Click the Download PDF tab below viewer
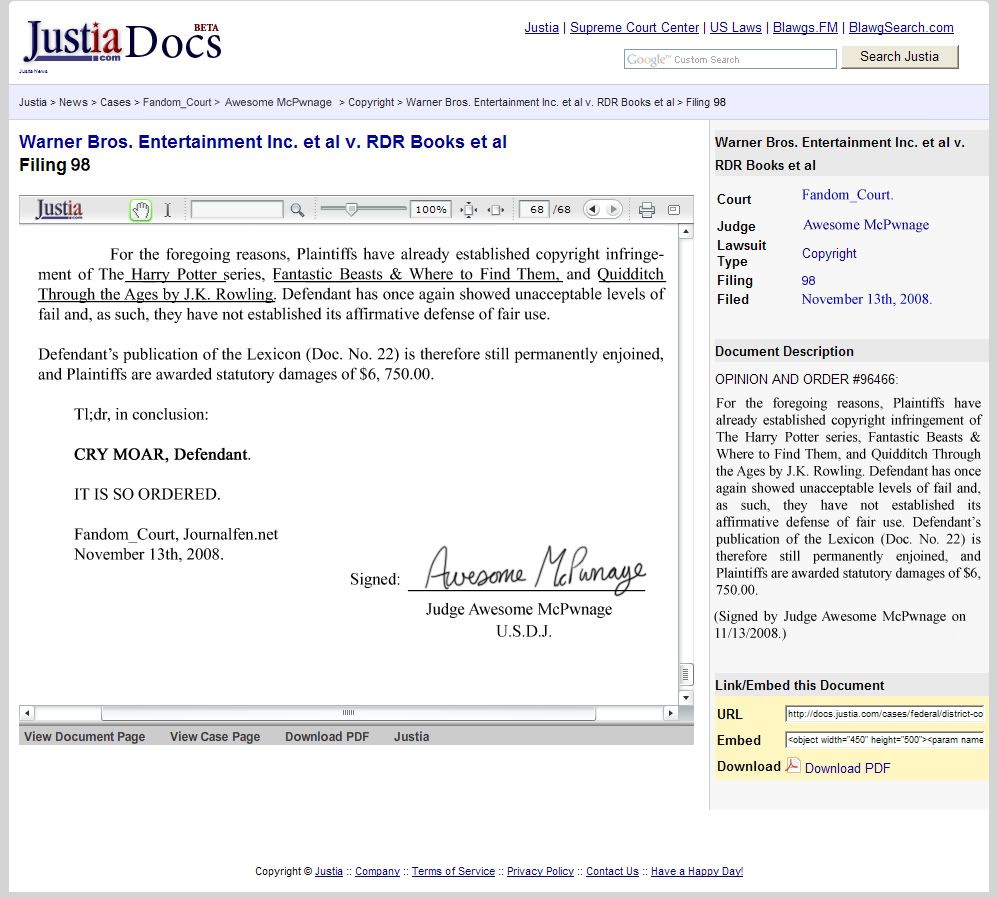The height and width of the screenshot is (898, 998). (327, 737)
